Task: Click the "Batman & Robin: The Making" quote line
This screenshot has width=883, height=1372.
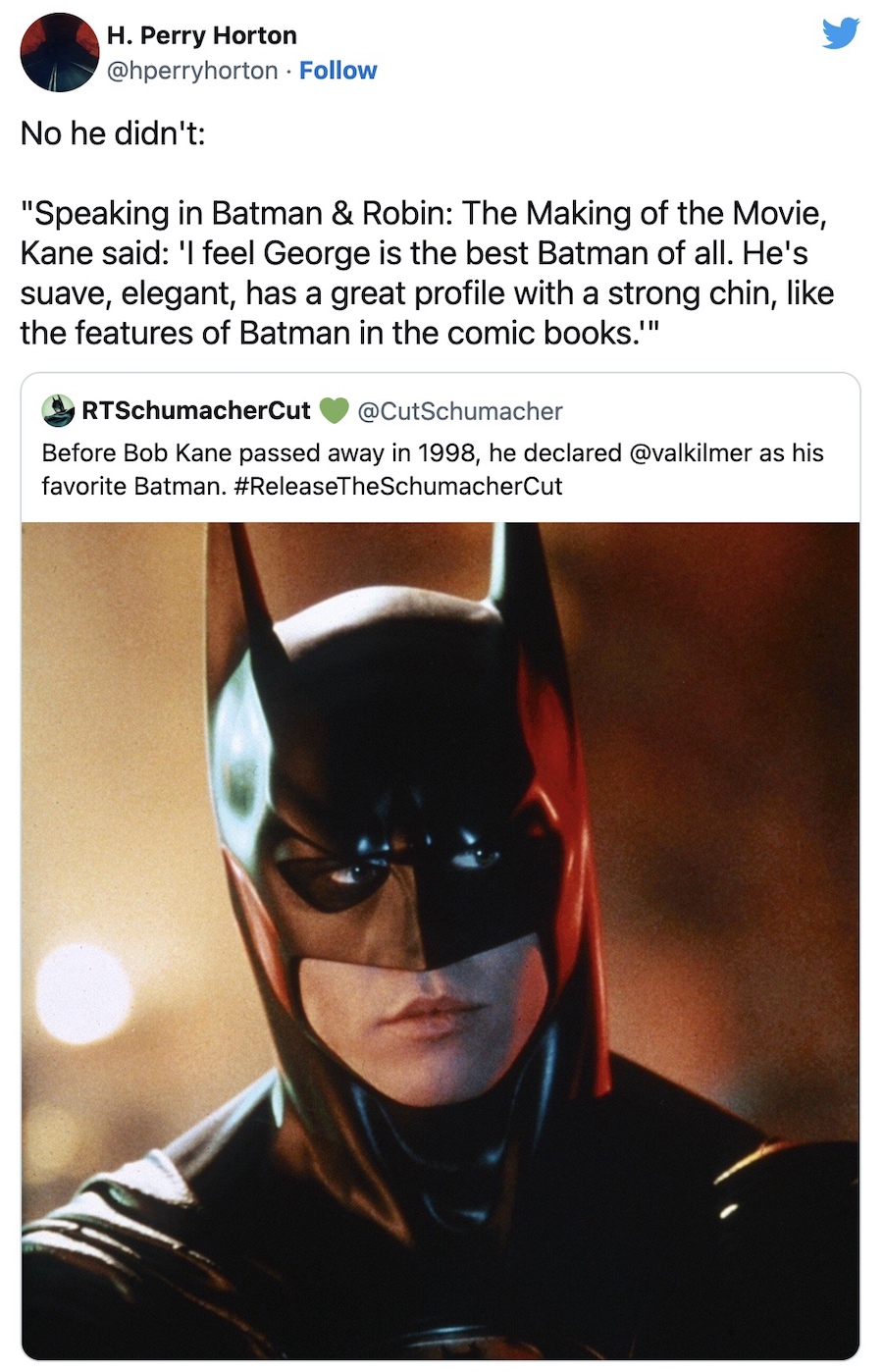Action: point(423,213)
